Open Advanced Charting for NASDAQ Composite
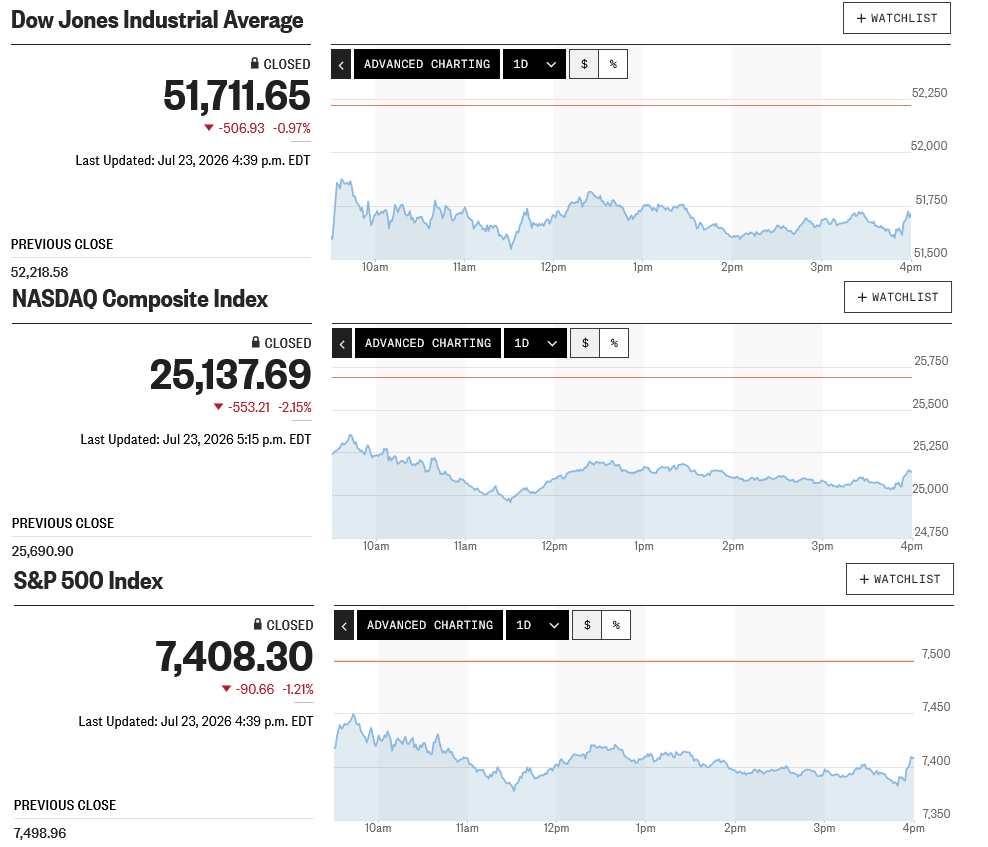Viewport: 988px width, 847px height. click(x=428, y=343)
